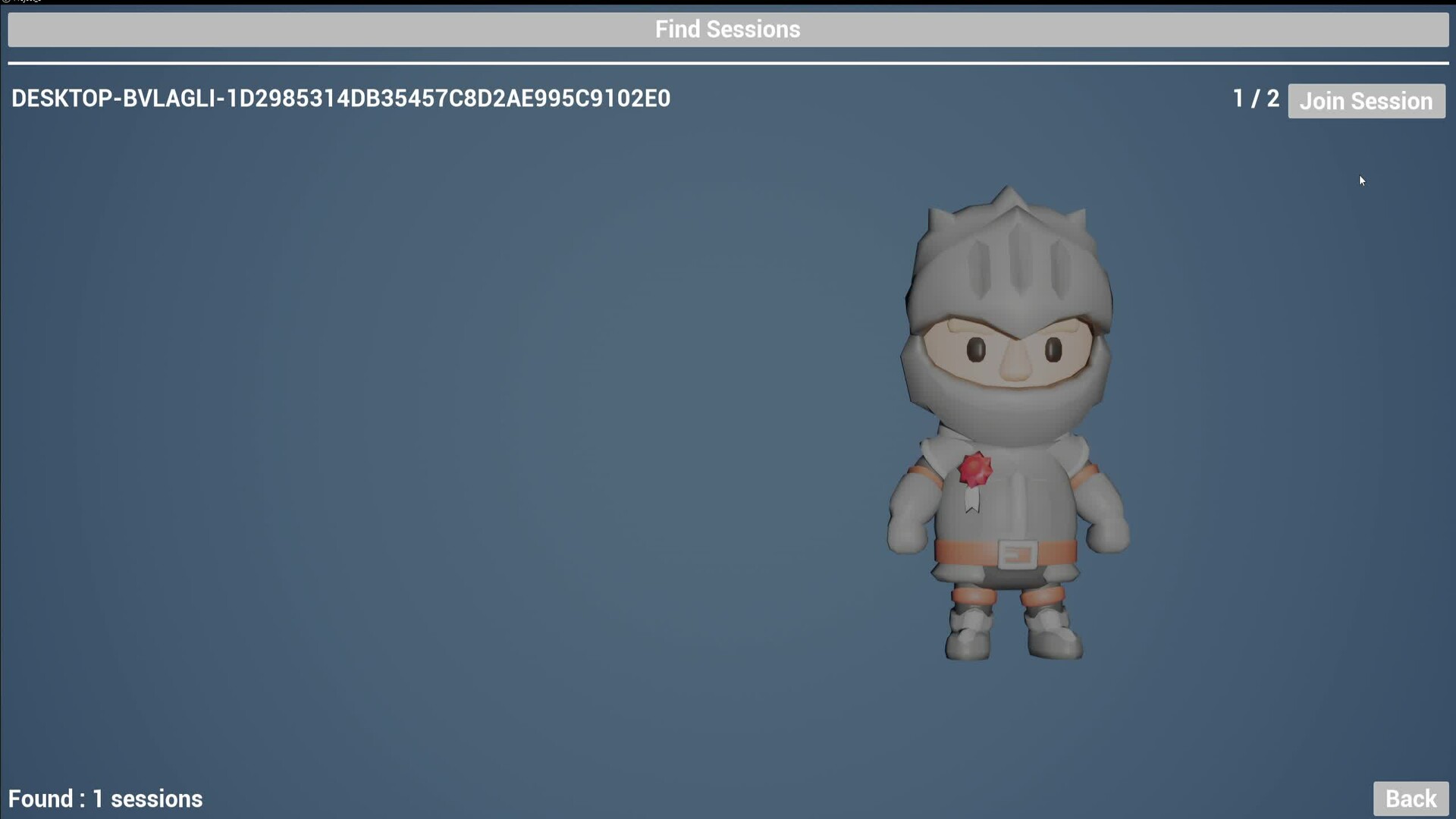Click the Found : 1 sessions status text

[x=105, y=799]
